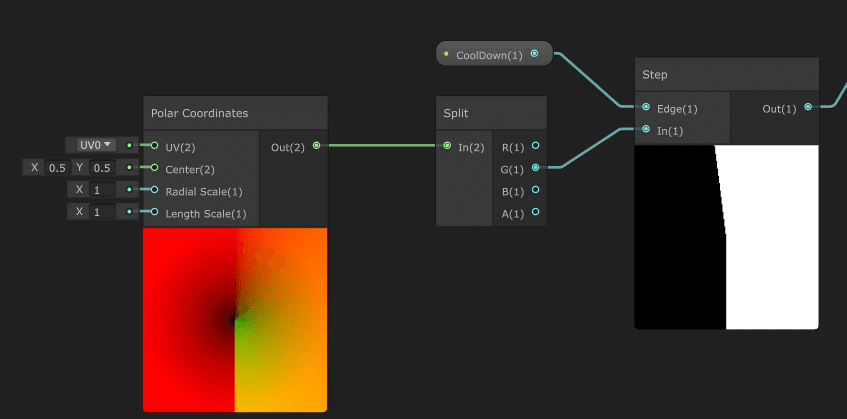This screenshot has height=419, width=847.
Task: Click the Polar Coordinates Out(2) output port
Action: [x=316, y=146]
